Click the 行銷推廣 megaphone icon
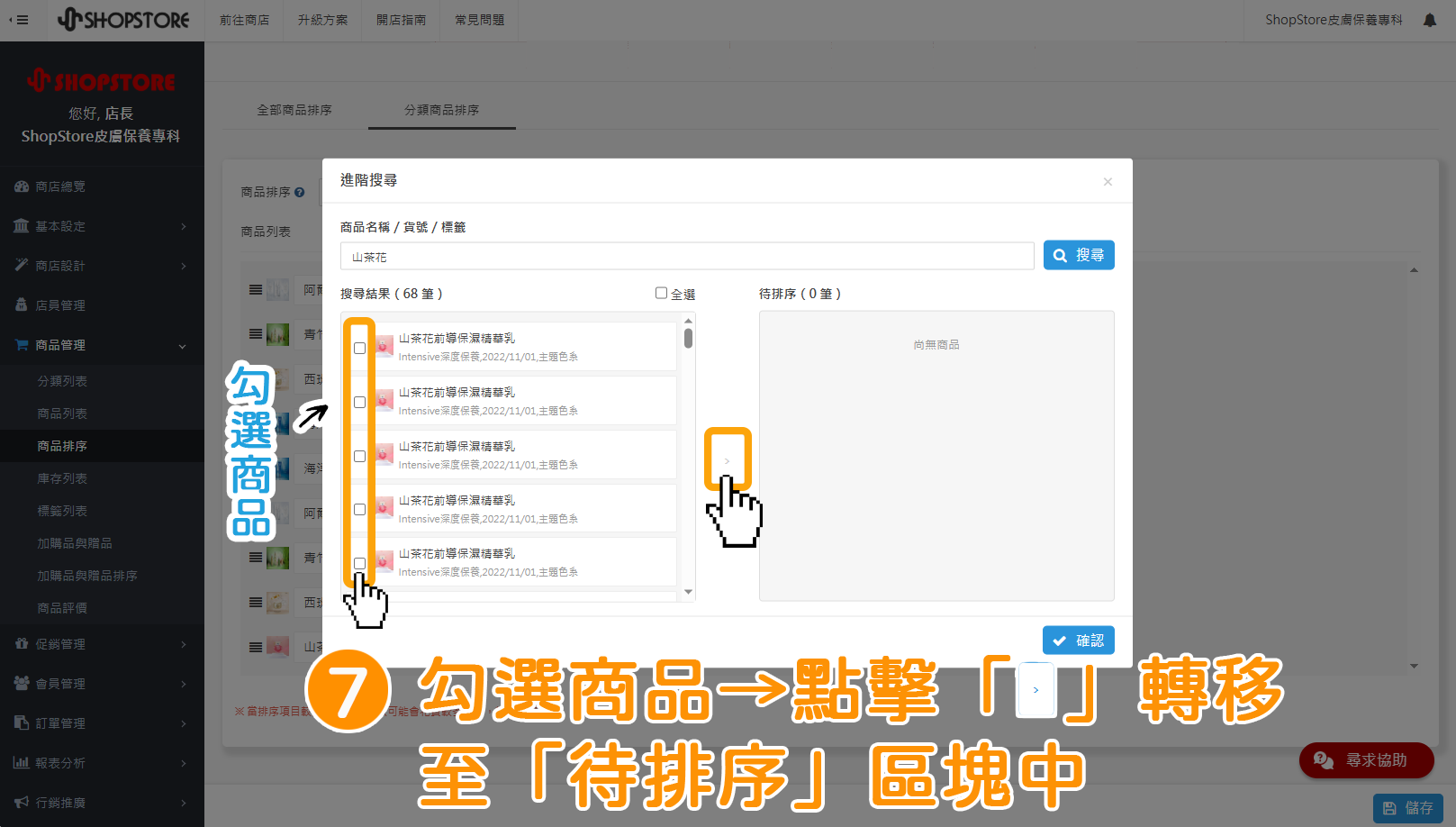 click(x=22, y=802)
